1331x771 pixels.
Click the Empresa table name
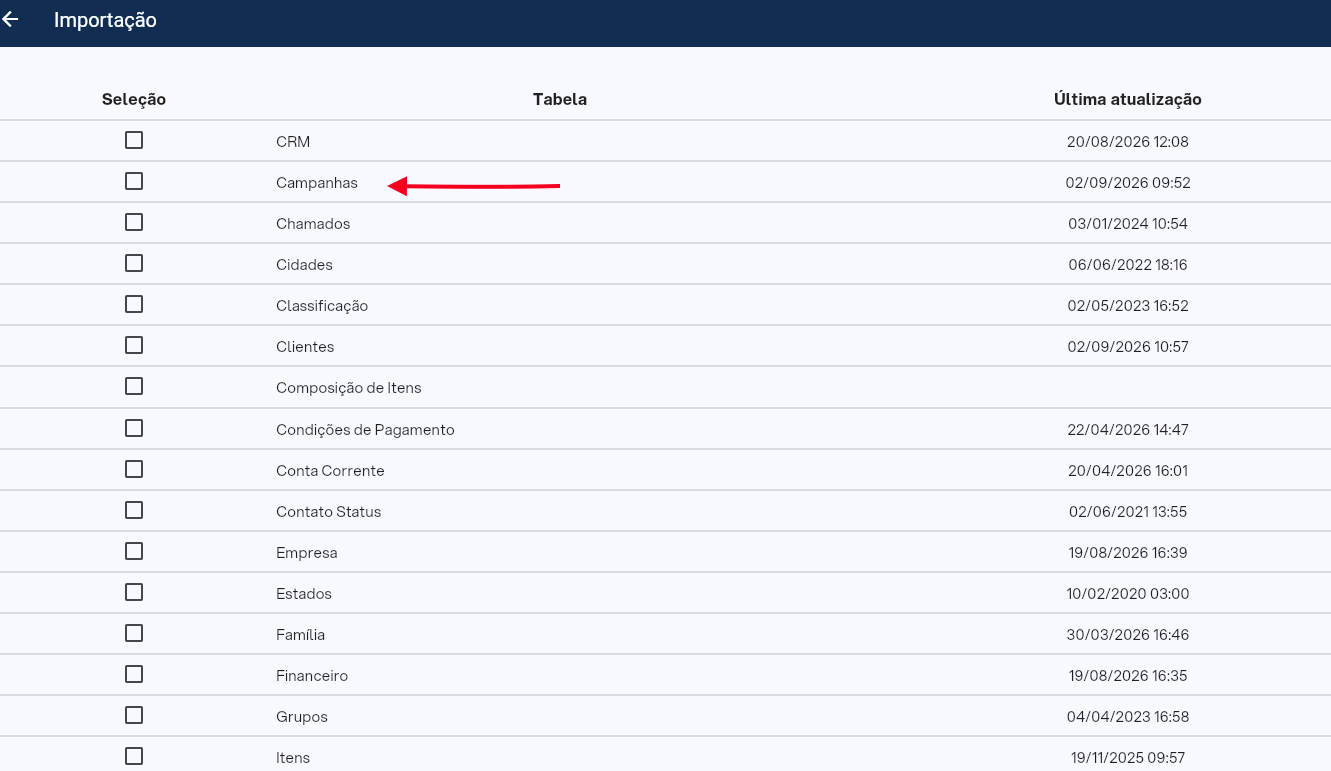click(x=307, y=553)
